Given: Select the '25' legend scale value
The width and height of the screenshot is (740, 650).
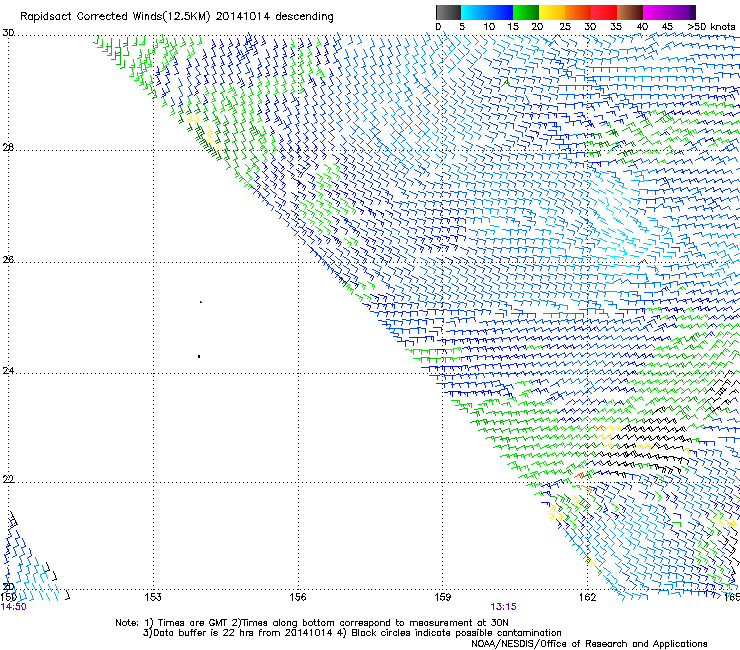Looking at the screenshot, I should pos(565,27).
